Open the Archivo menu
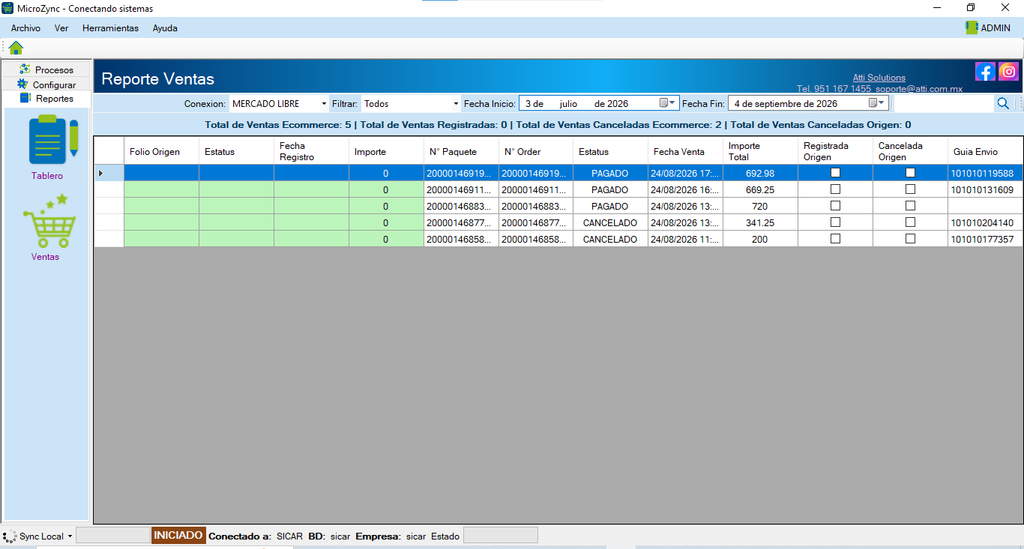 tap(25, 28)
